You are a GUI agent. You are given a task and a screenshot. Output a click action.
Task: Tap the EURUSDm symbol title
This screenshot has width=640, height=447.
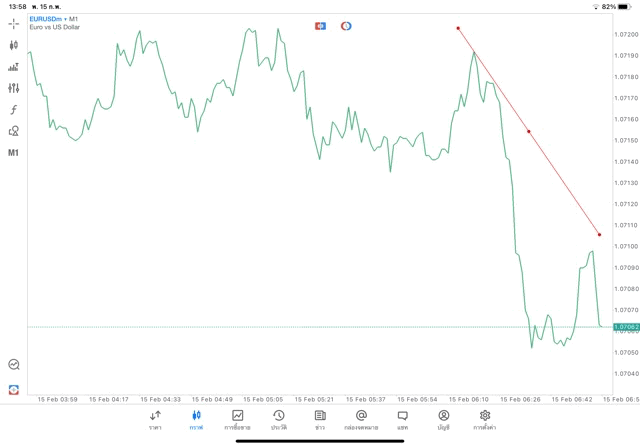pyautogui.click(x=46, y=19)
